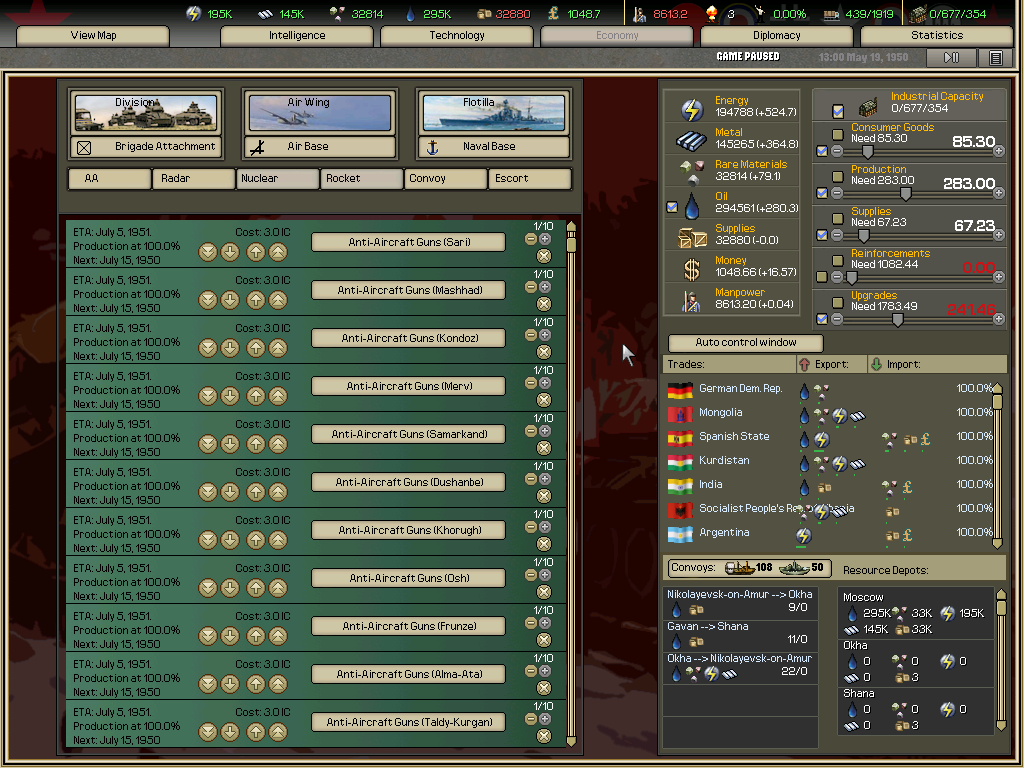
Task: Click the Consumer Goods slider handle
Action: [867, 152]
